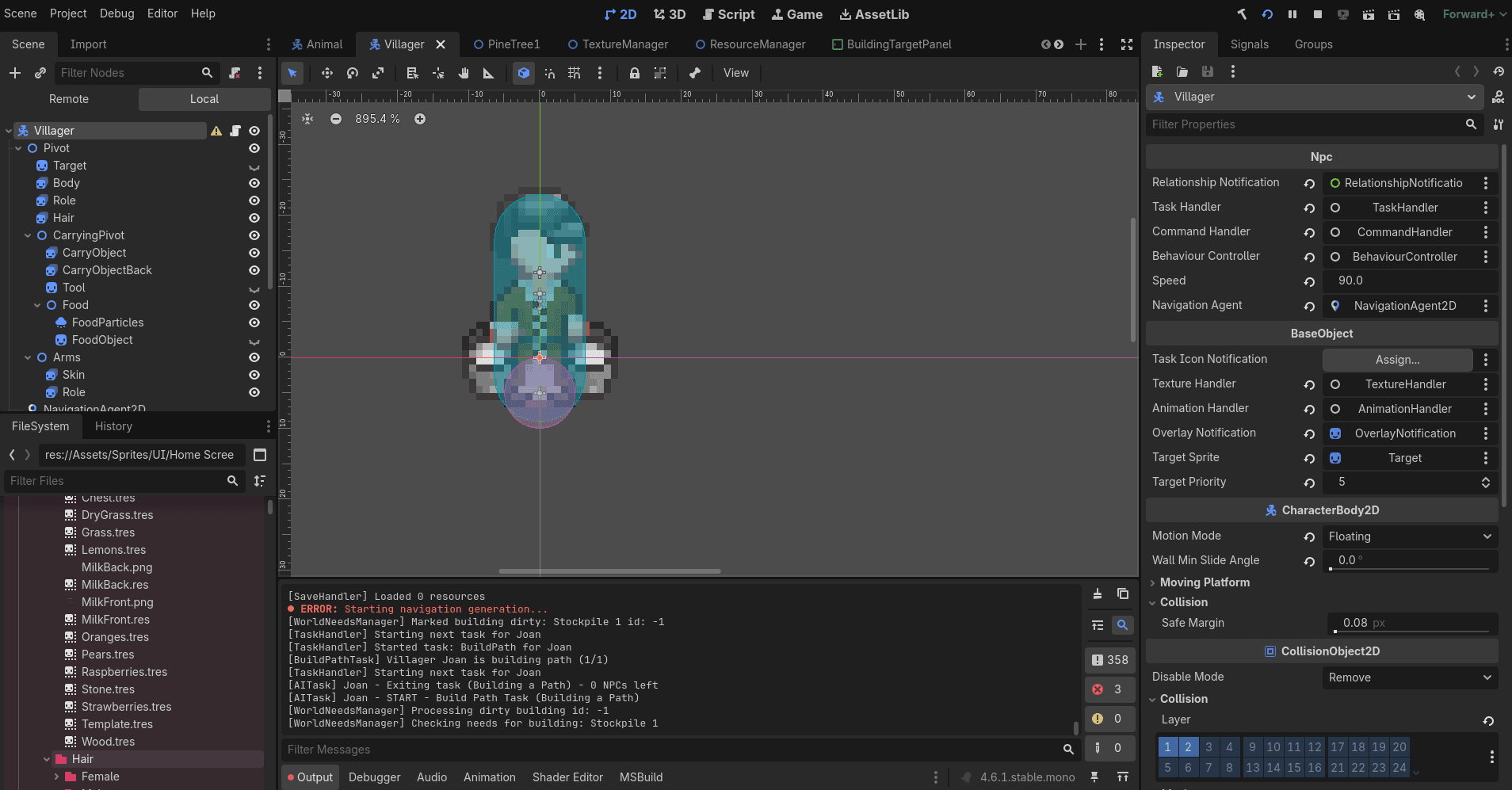Viewport: 1512px width, 790px height.
Task: Toggle the smart snap cube icon
Action: point(524,73)
